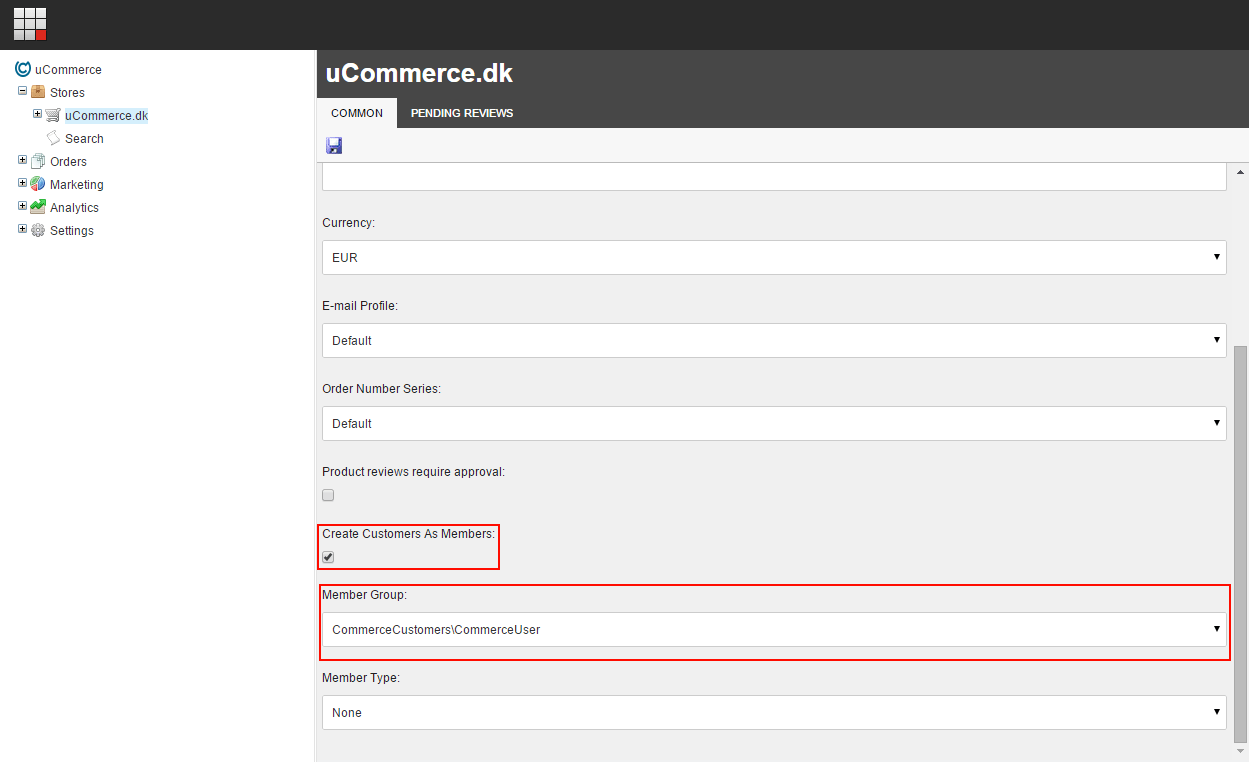Collapse the Stores tree node

point(22,91)
